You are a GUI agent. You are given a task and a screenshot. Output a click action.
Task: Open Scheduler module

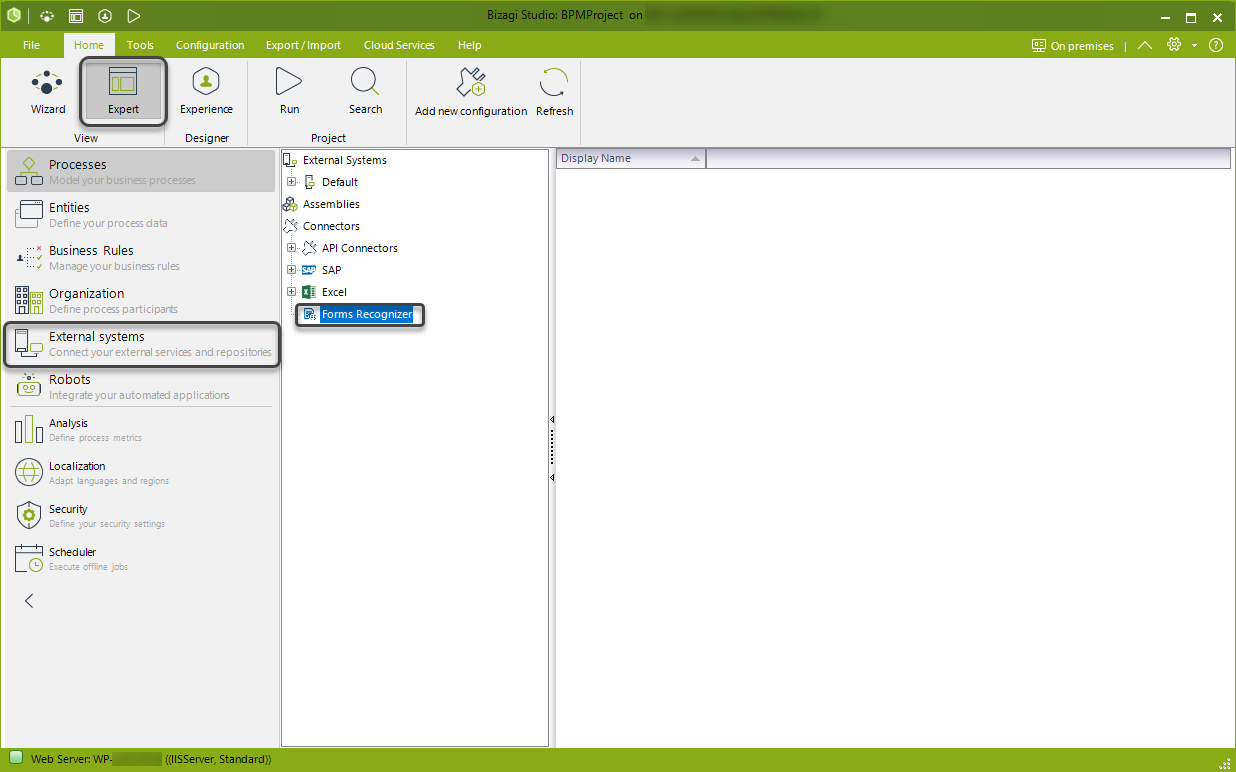point(141,558)
